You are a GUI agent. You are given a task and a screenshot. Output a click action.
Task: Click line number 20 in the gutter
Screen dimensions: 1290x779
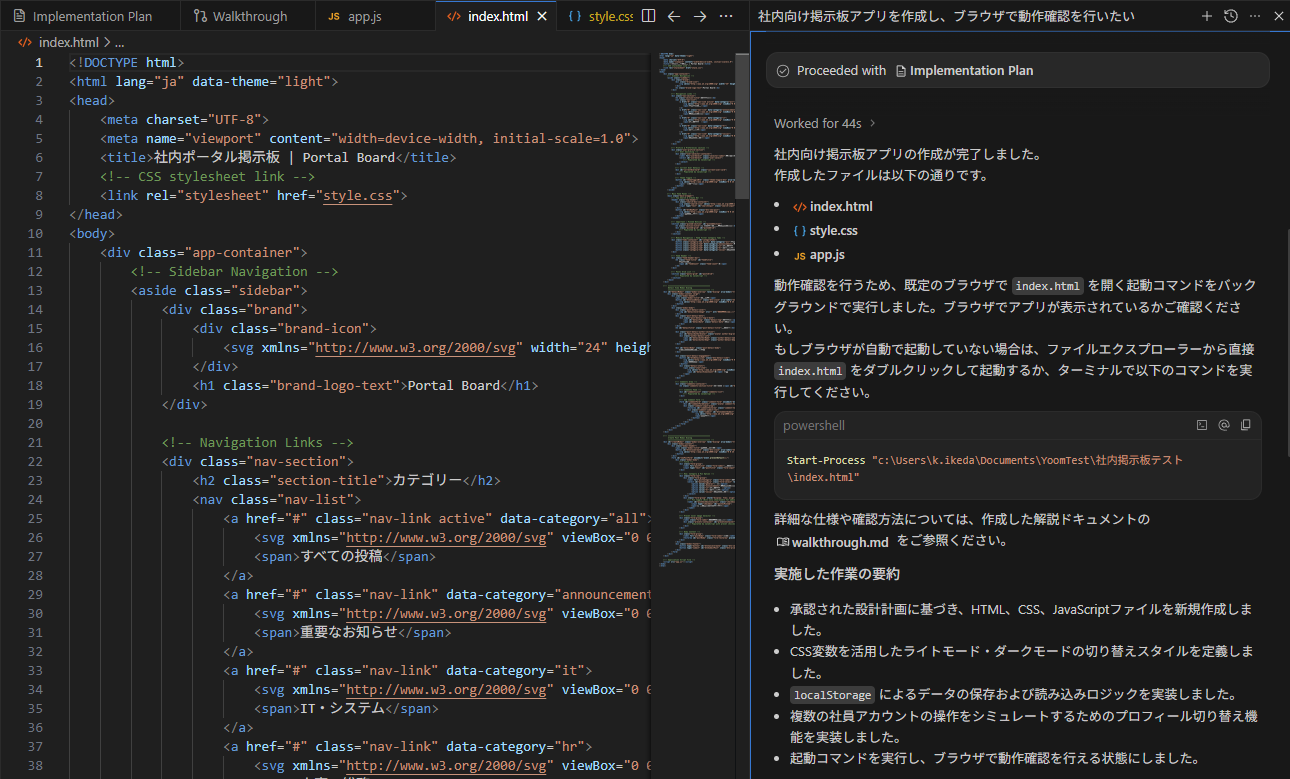[x=35, y=423]
